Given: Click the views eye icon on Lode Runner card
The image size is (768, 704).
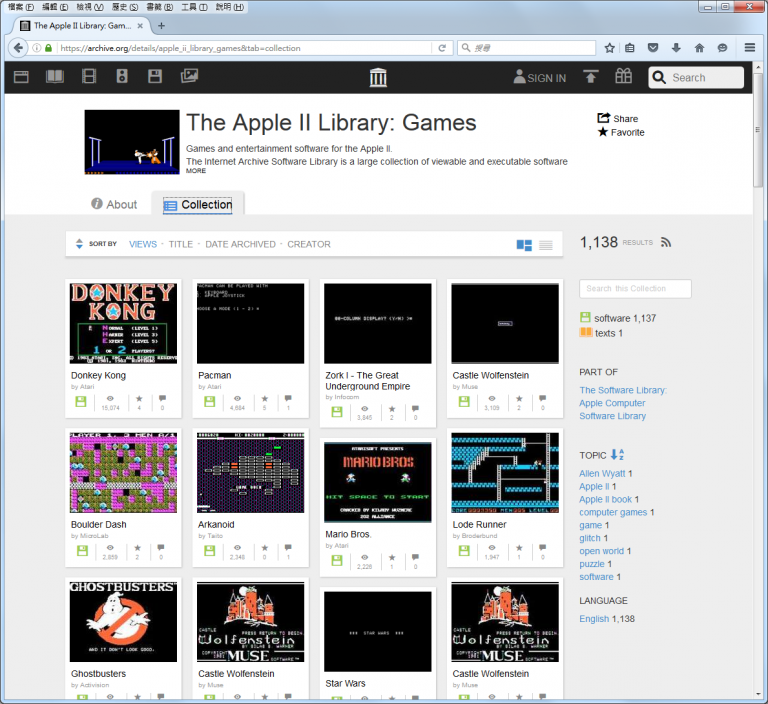Looking at the screenshot, I should click(x=492, y=547).
